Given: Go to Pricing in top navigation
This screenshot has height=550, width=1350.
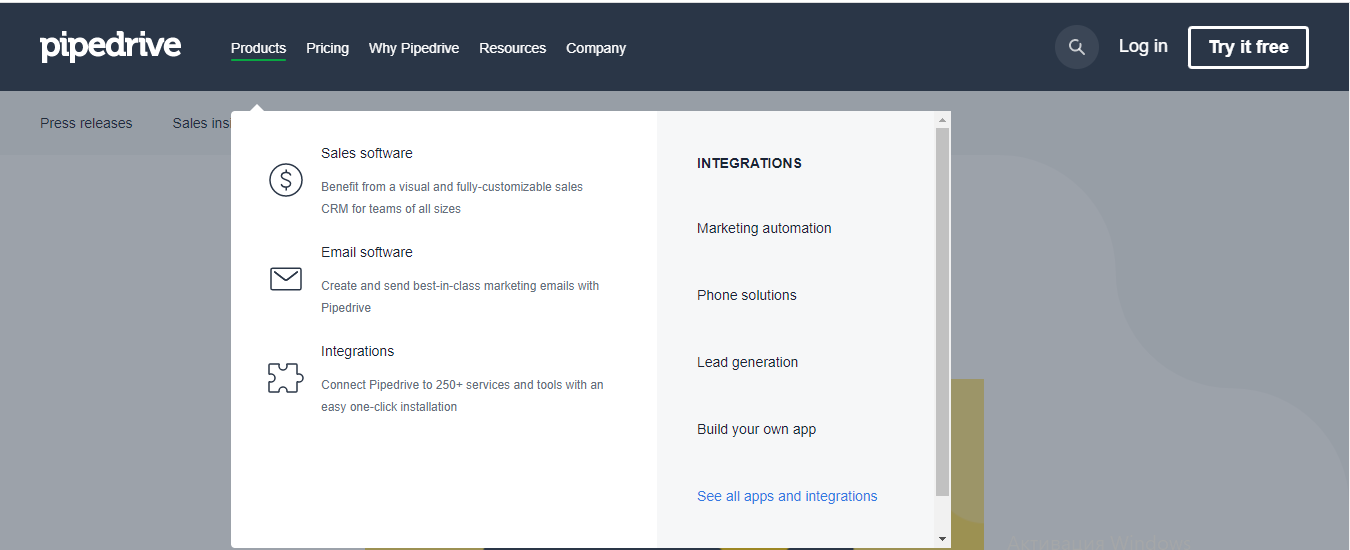Looking at the screenshot, I should [x=328, y=48].
